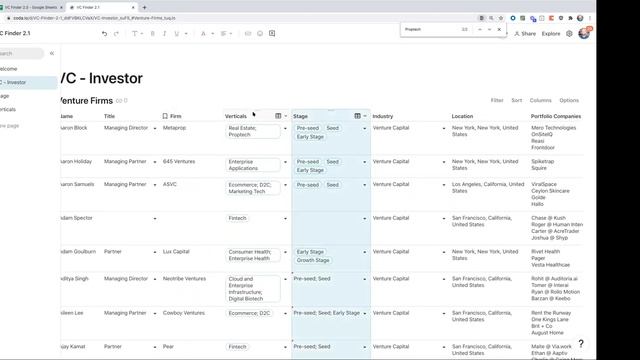Select the Cowboy Ventures firm cell
Image resolution: width=640 pixels, height=360 pixels.
192,323
